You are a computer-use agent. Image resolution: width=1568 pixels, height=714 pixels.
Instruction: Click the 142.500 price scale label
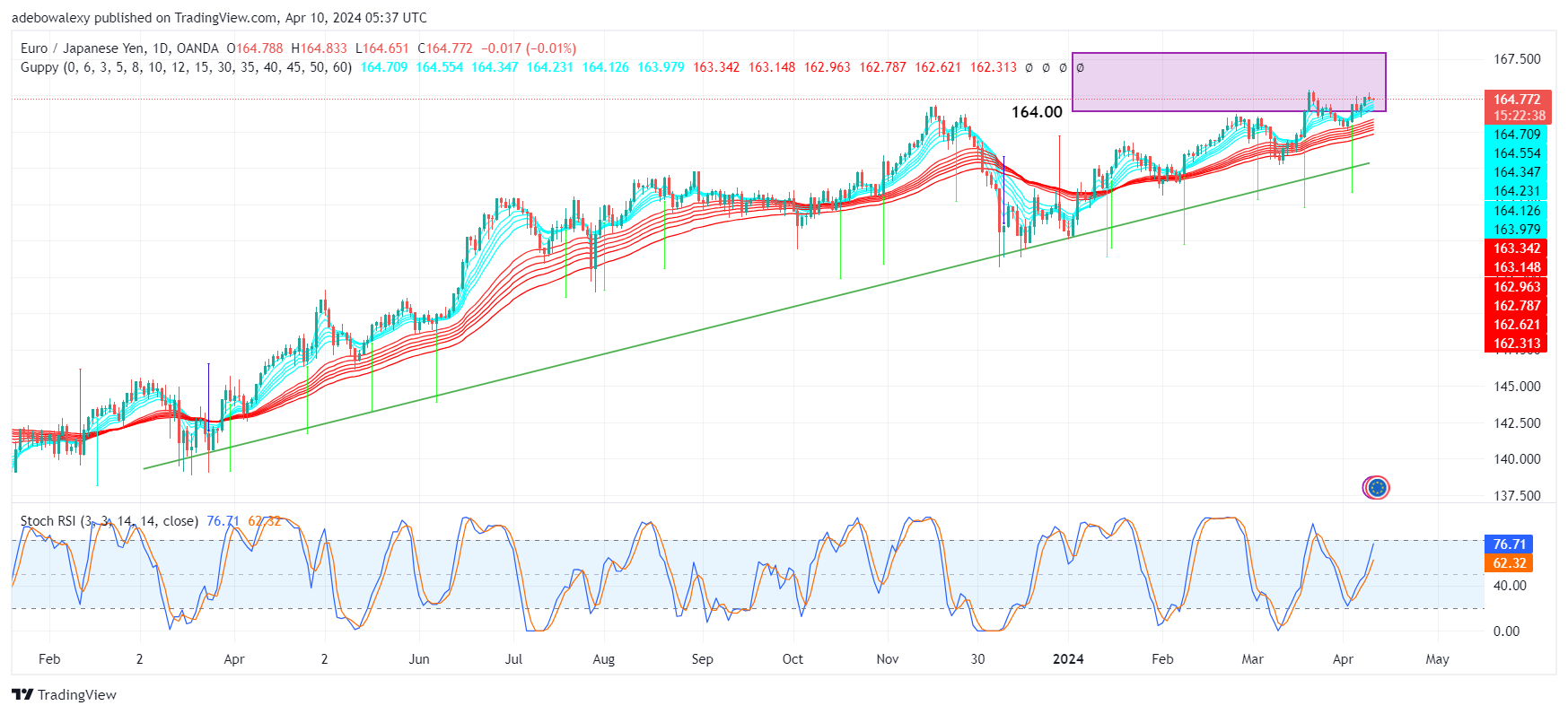pyautogui.click(x=1517, y=423)
